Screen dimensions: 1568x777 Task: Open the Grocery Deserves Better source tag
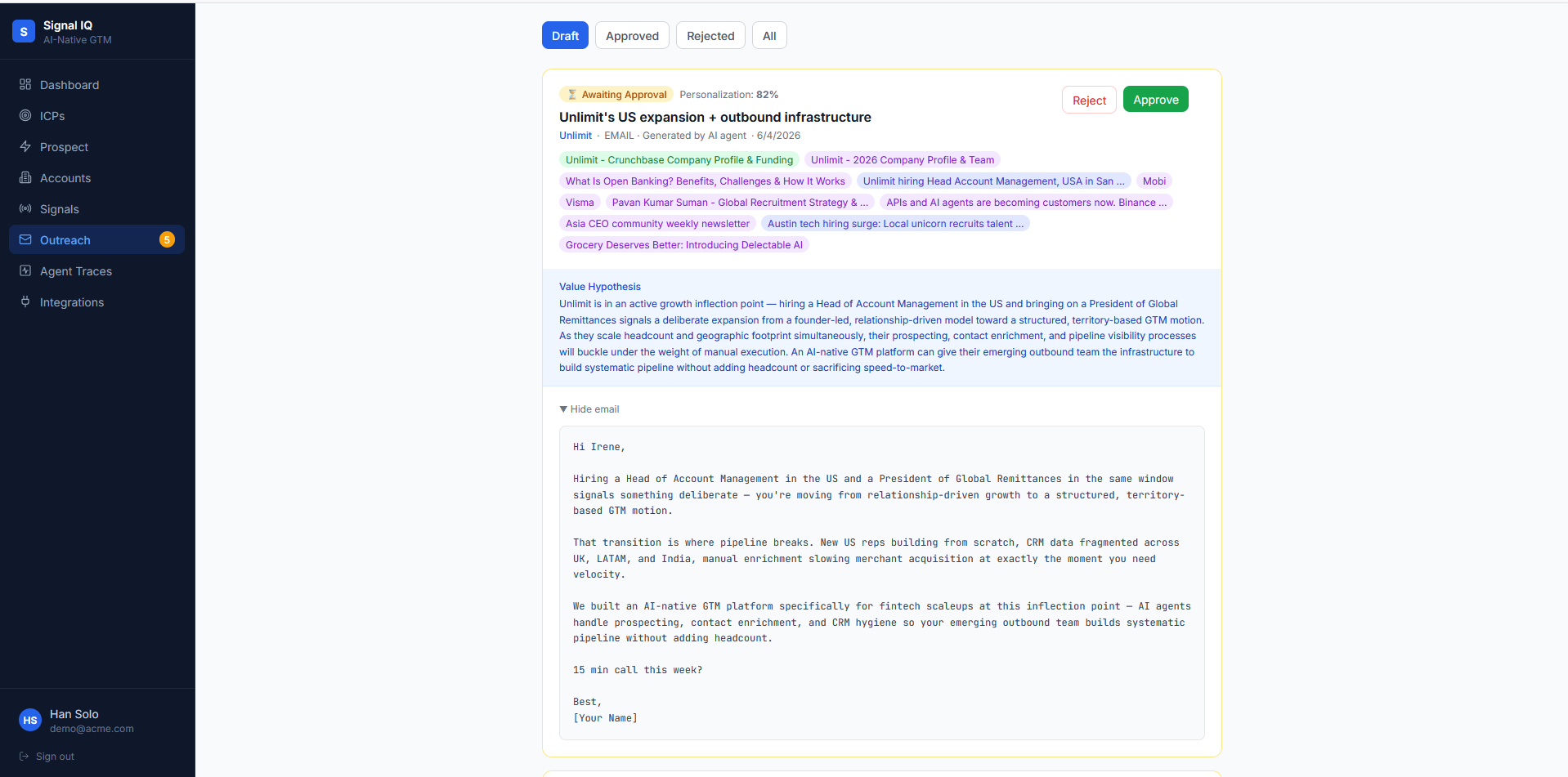[684, 245]
